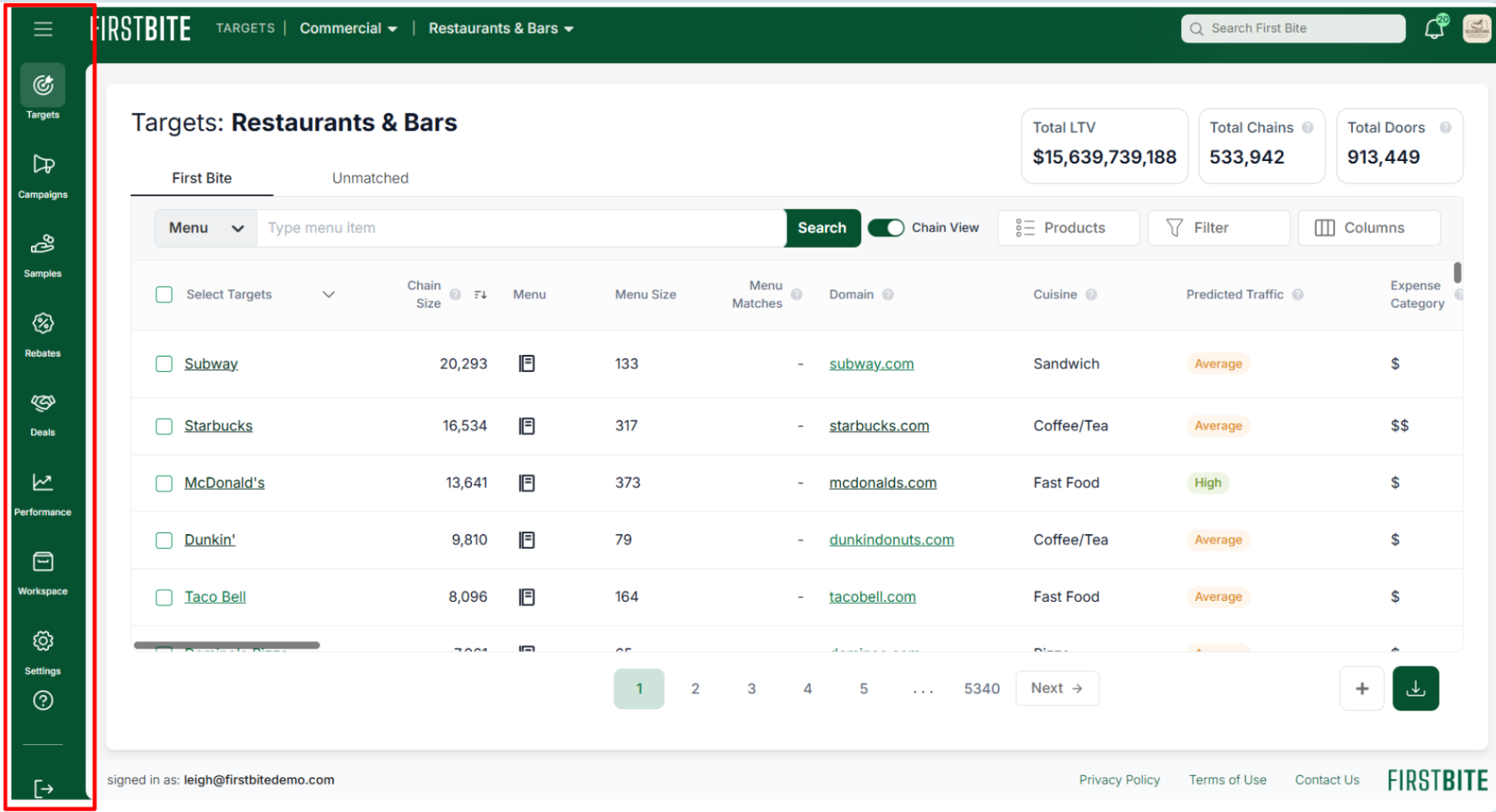Click the vertical table scrollbar
This screenshot has height=812, width=1496.
point(1458,272)
